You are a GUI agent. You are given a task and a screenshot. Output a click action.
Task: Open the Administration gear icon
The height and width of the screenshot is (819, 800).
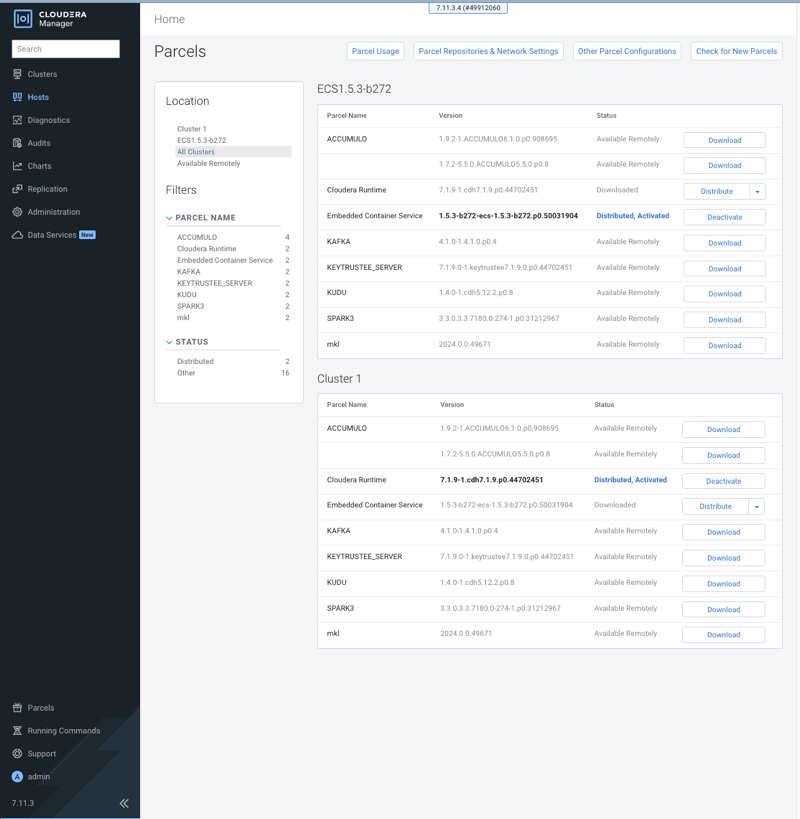pos(17,212)
